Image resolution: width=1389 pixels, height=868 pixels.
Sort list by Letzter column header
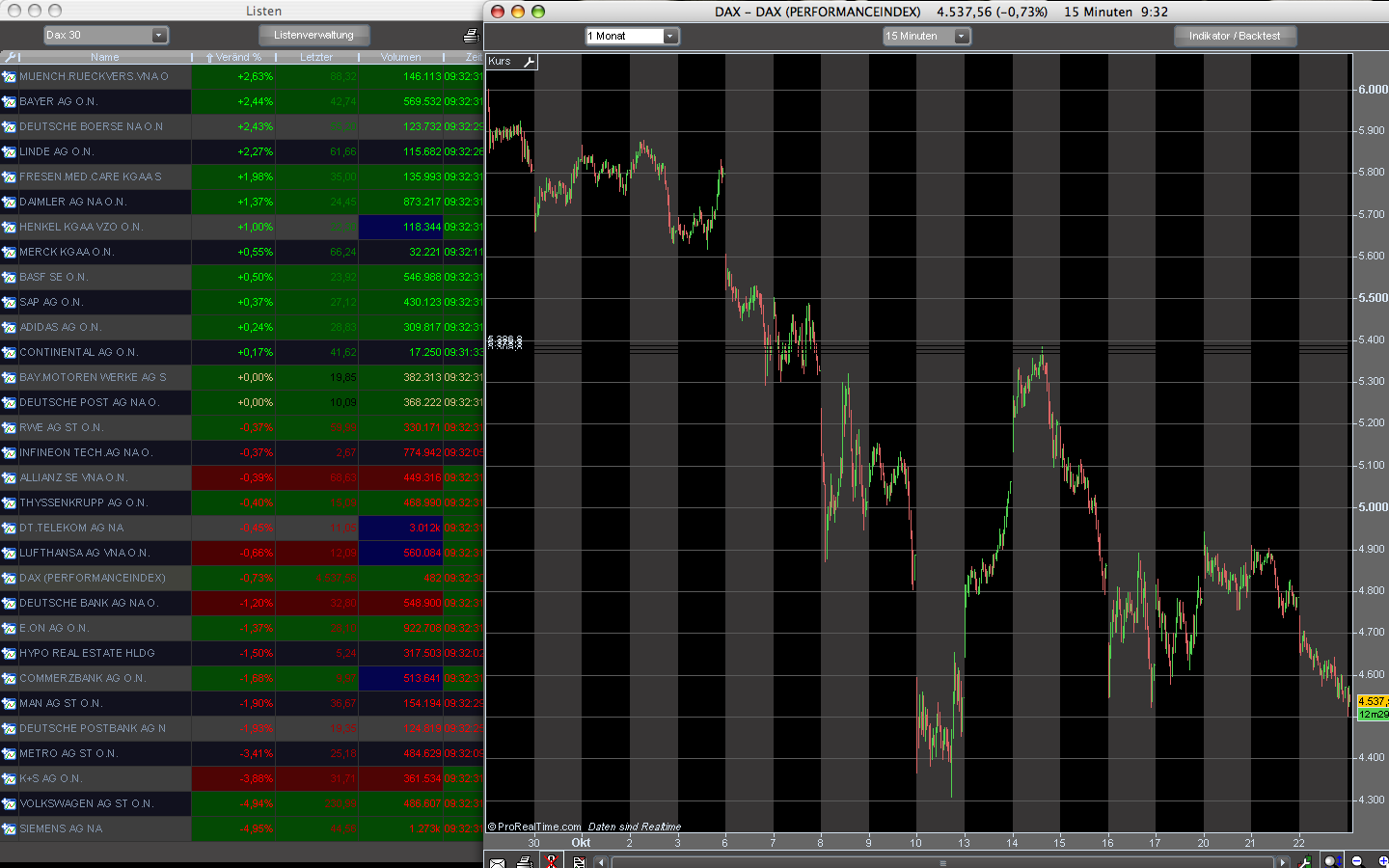(x=316, y=57)
